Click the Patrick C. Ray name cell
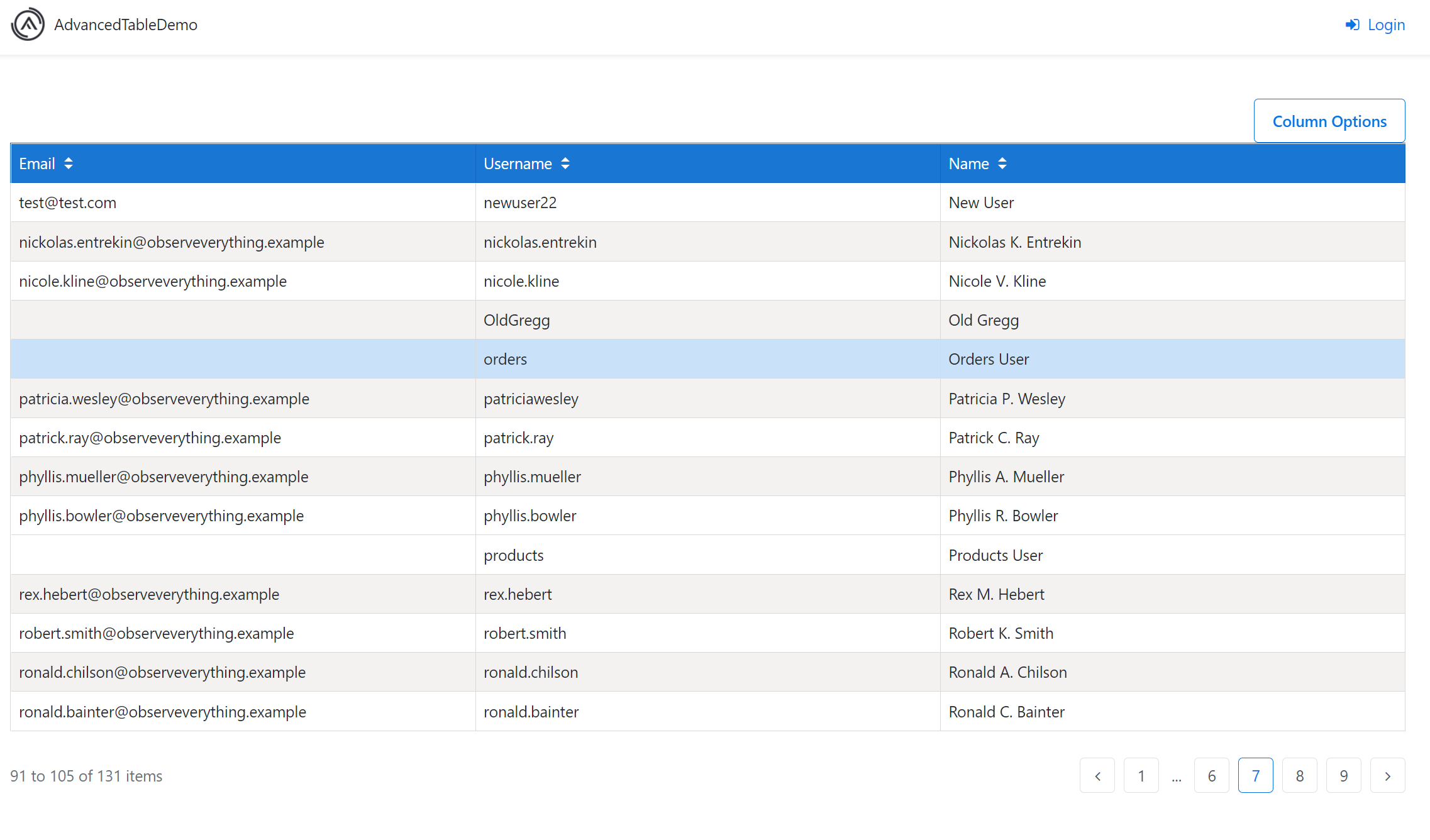Image resolution: width=1430 pixels, height=840 pixels. click(x=1172, y=438)
